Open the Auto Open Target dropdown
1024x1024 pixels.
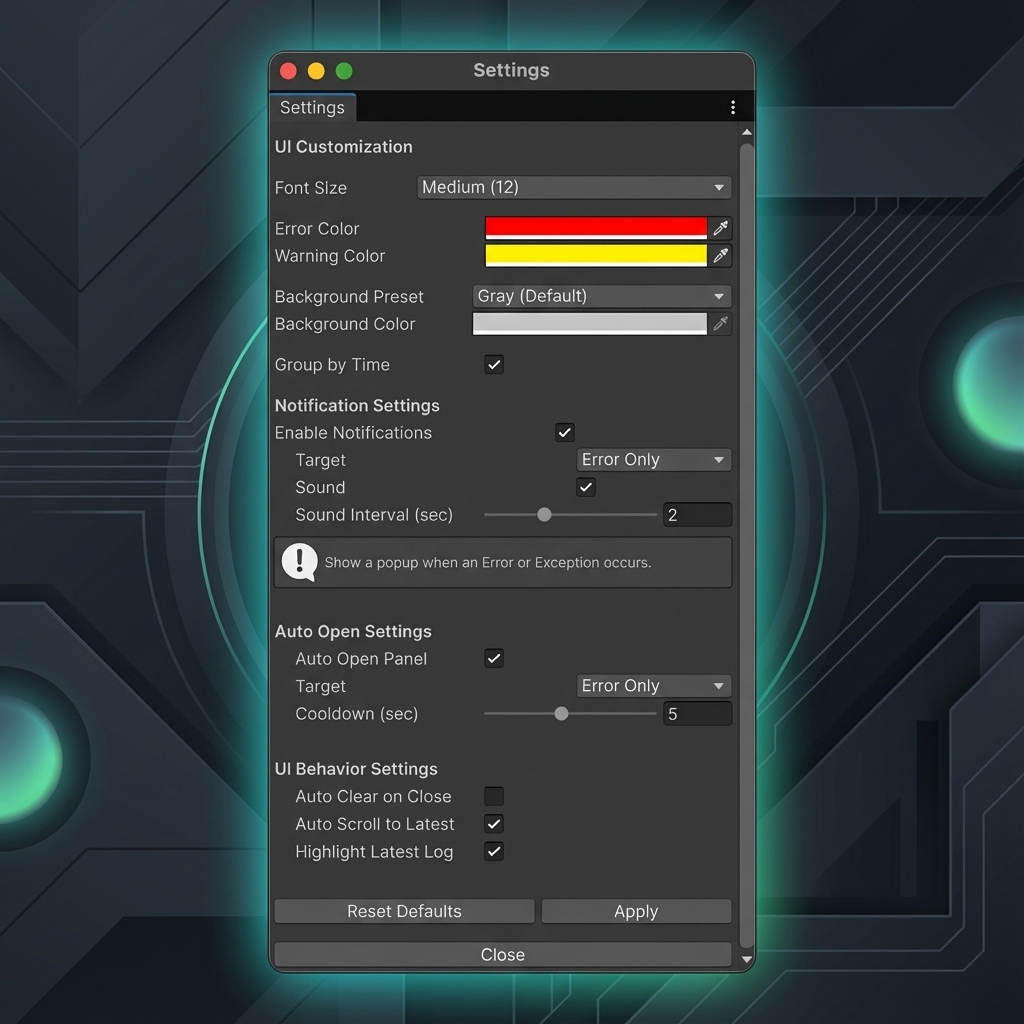[x=654, y=686]
